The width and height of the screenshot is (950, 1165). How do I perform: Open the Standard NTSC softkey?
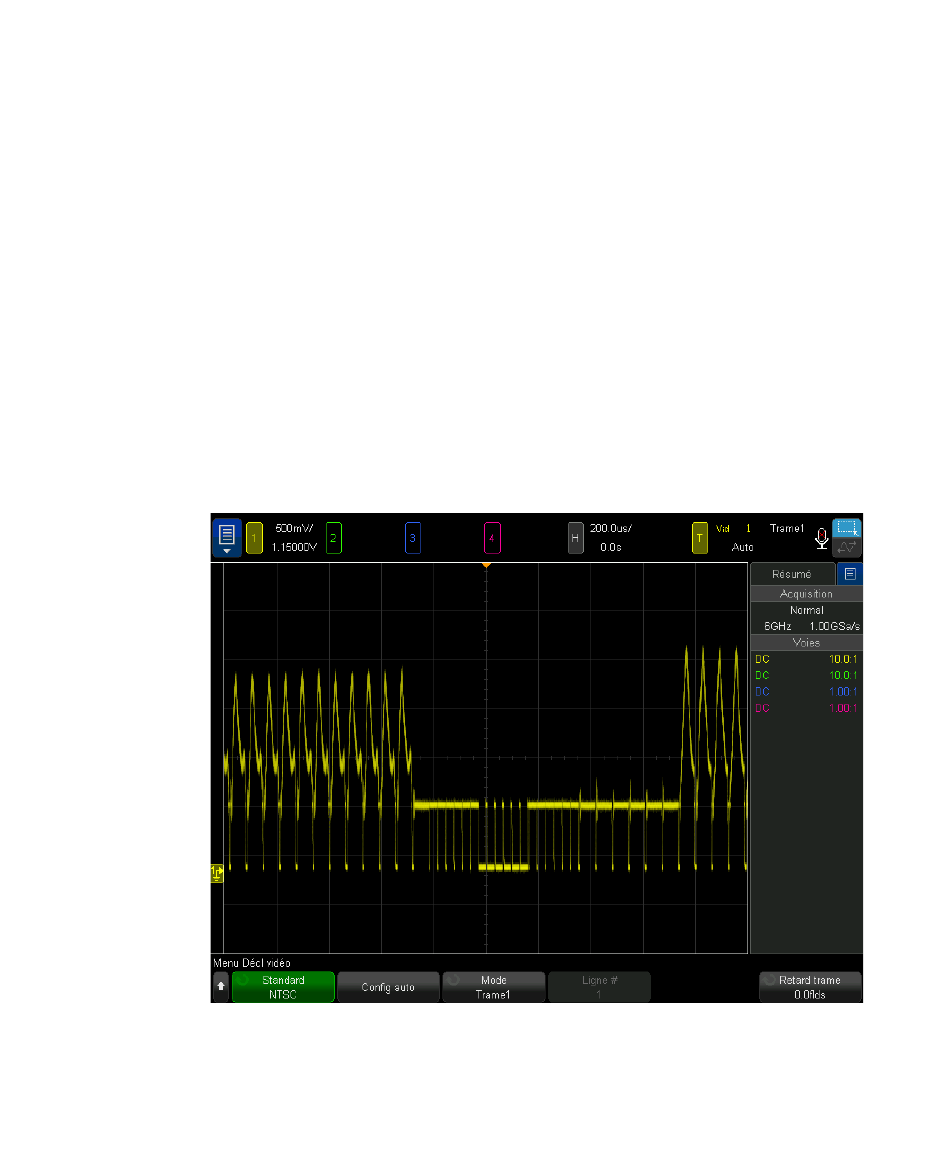click(x=283, y=987)
